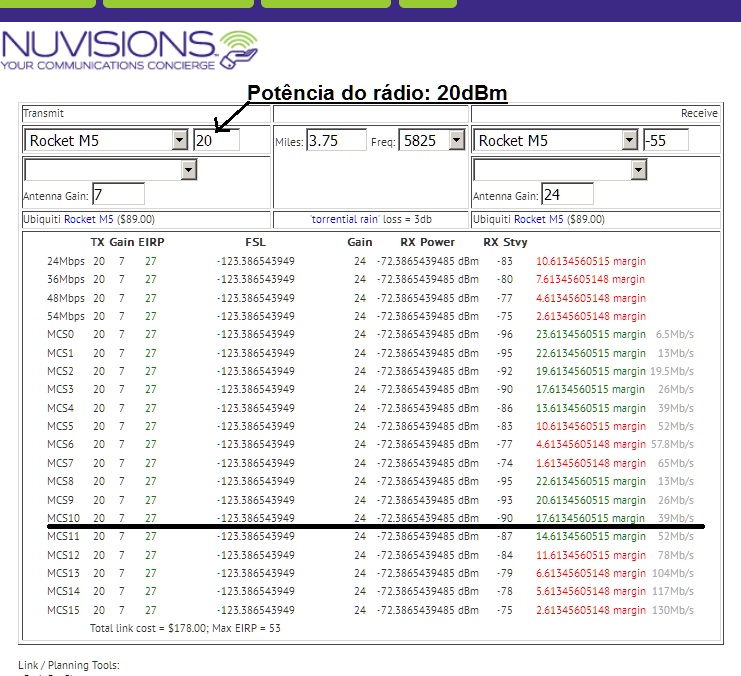Click the MCS14 row label
This screenshot has height=676, width=741.
[63, 591]
